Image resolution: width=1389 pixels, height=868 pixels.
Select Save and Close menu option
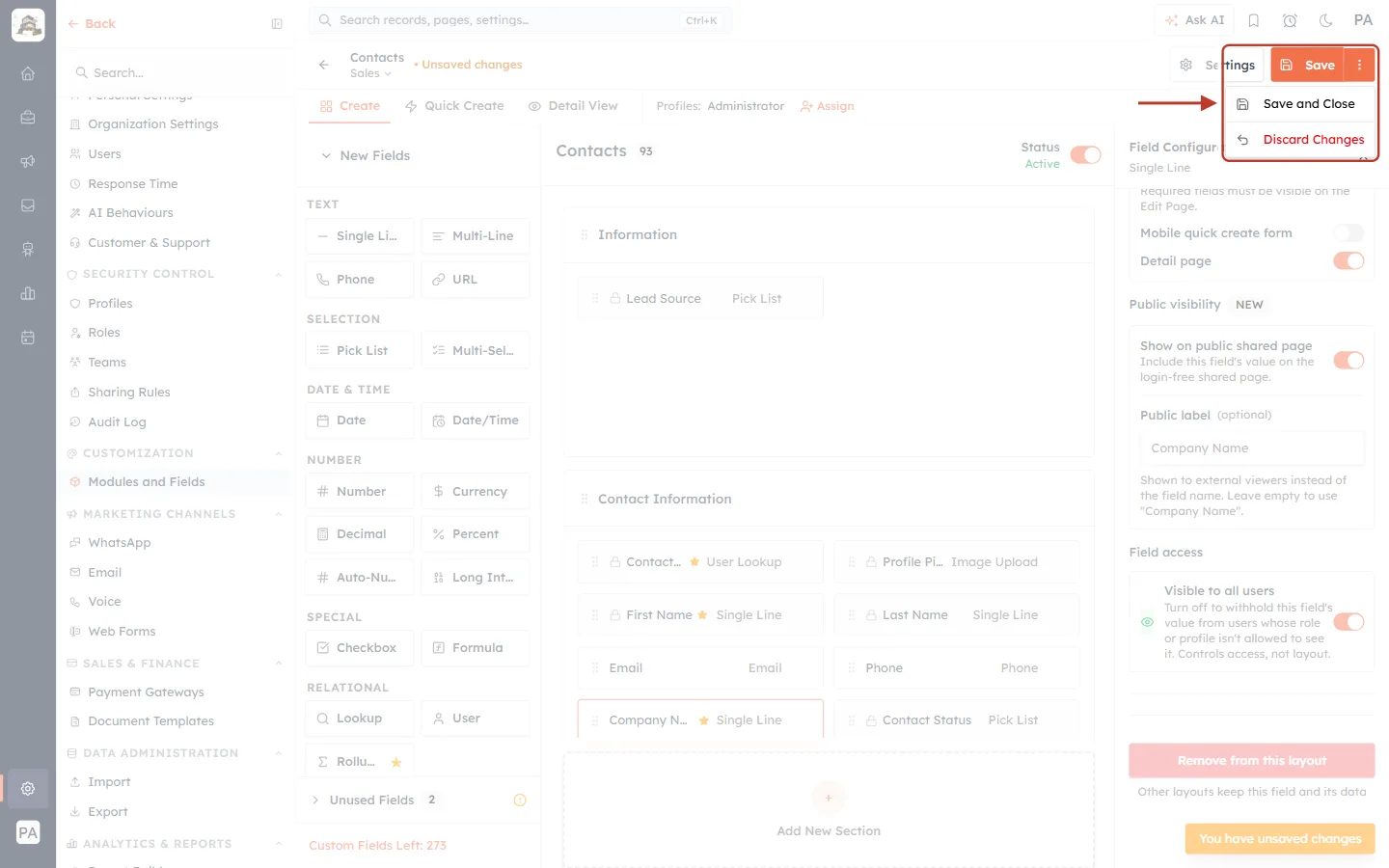[1298, 104]
